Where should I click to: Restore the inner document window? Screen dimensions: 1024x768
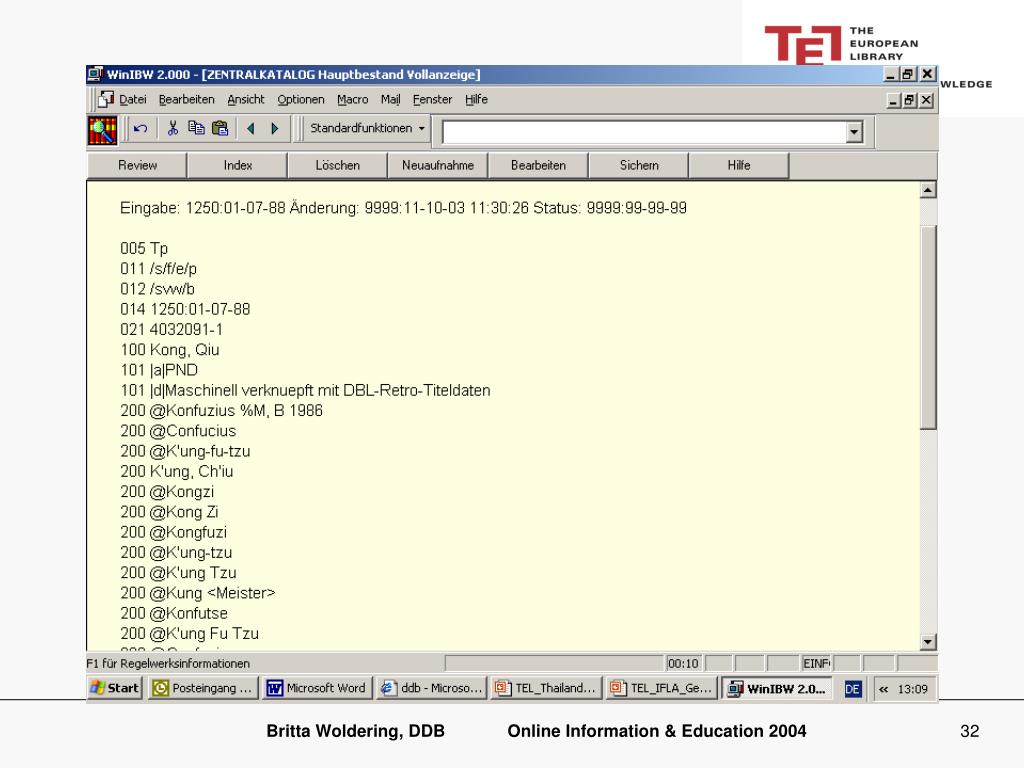pyautogui.click(x=910, y=101)
